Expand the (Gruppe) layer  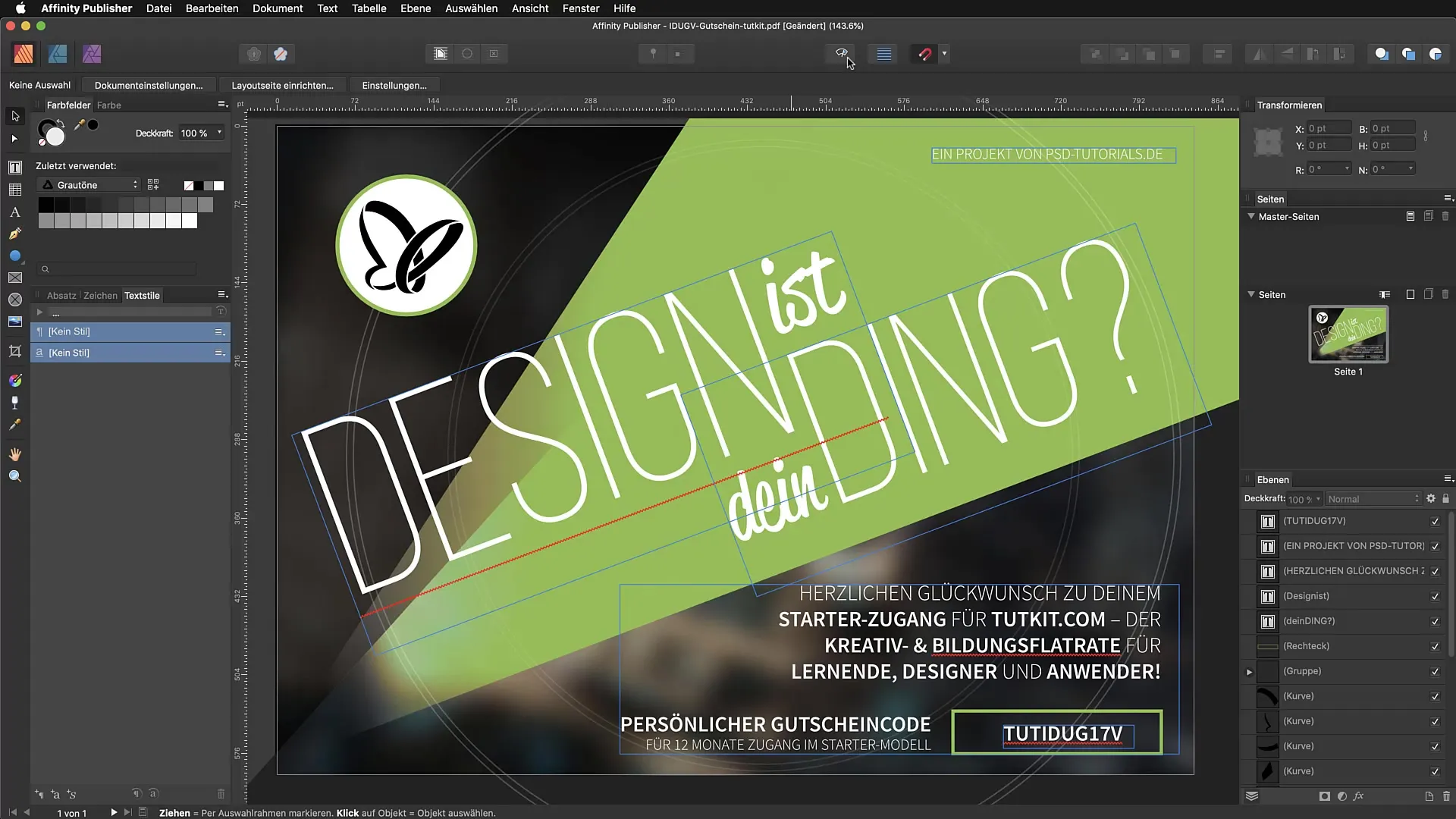(1250, 672)
